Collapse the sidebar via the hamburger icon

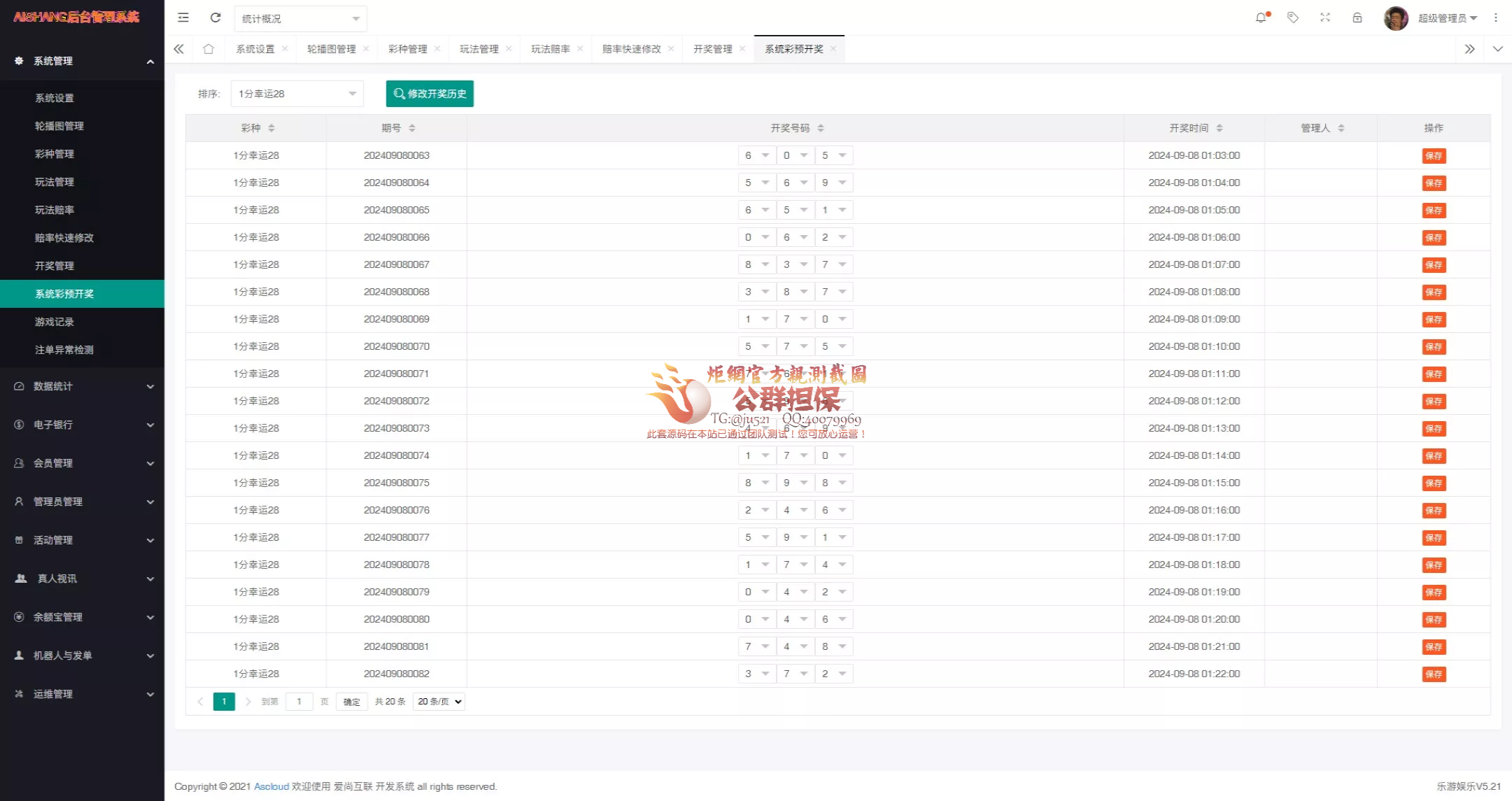(x=183, y=17)
